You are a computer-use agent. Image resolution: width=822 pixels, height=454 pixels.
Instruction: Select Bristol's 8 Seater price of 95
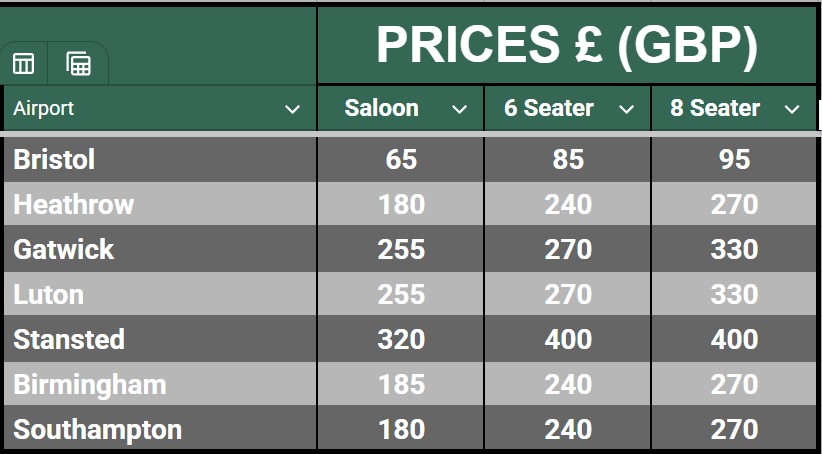coord(734,160)
